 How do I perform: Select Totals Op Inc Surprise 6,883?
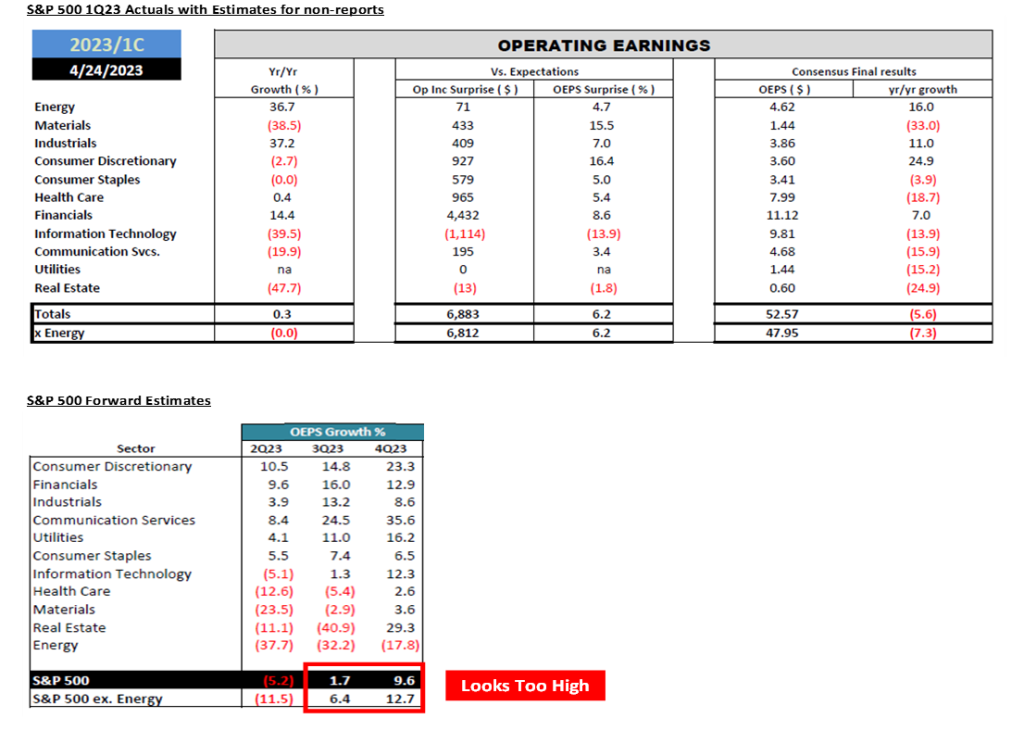(x=462, y=314)
